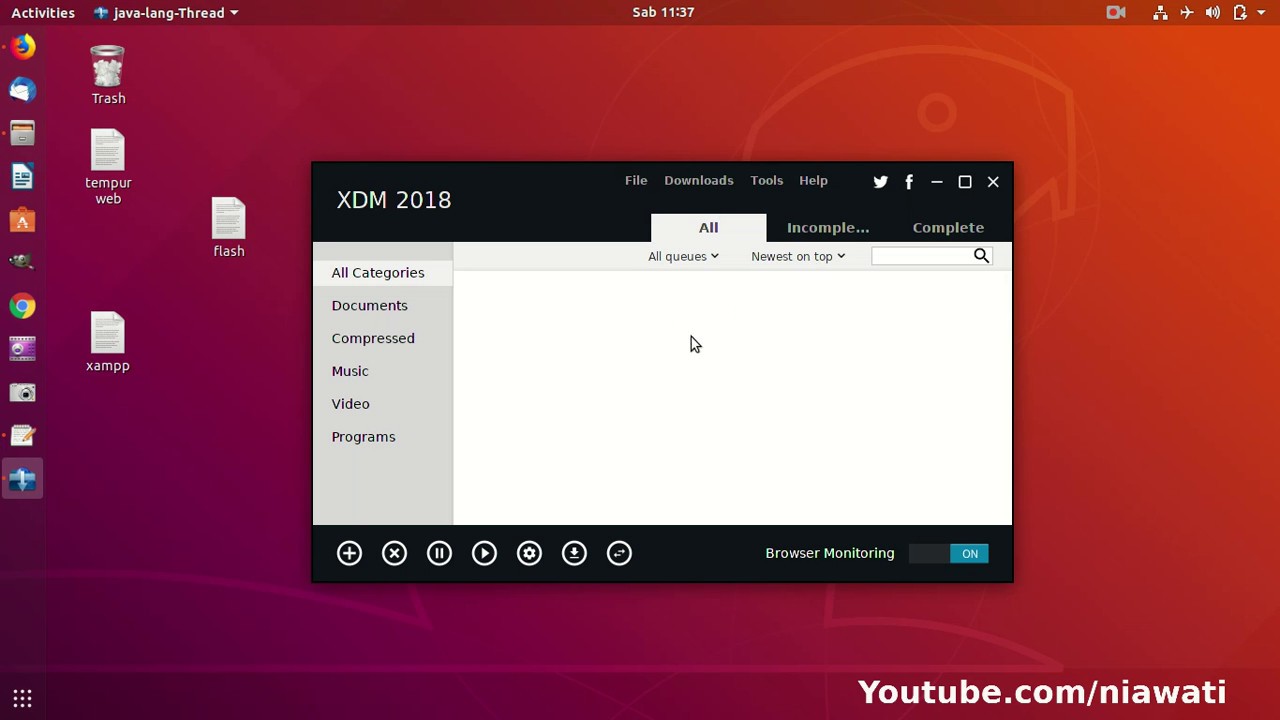This screenshot has height=720, width=1280.
Task: Click the volume speaker icon in top bar
Action: point(1212,12)
